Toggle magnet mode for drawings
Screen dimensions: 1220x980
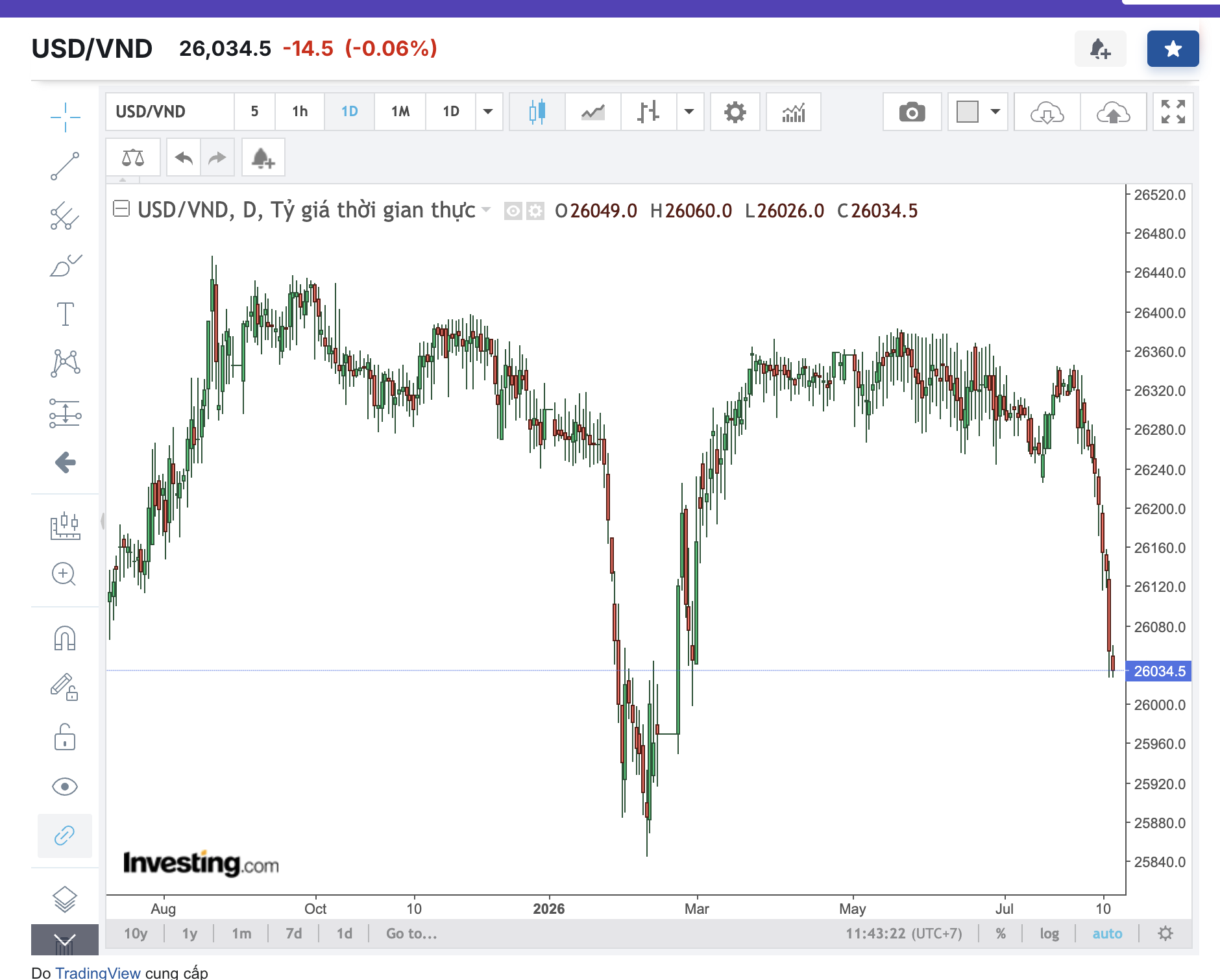point(65,638)
